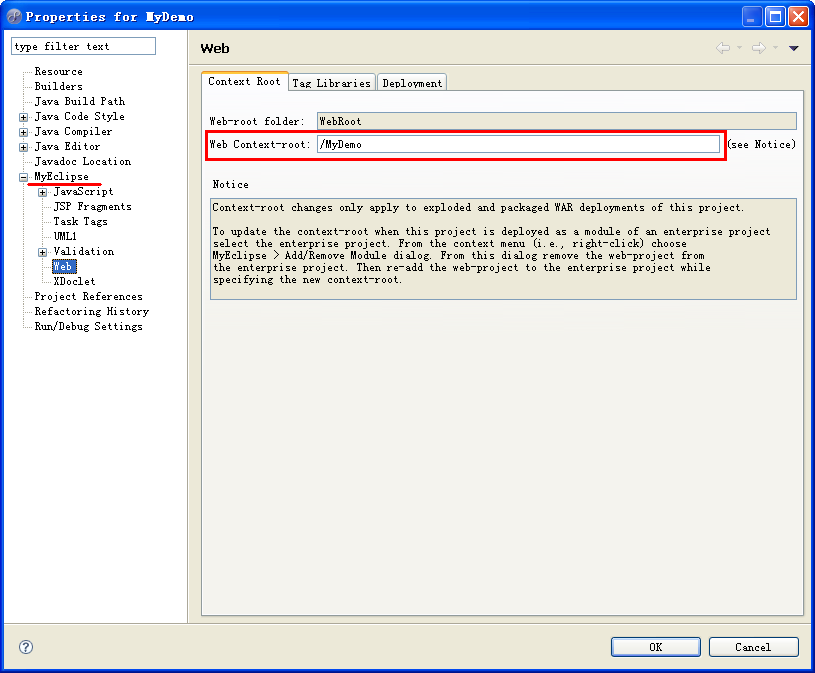The height and width of the screenshot is (673, 815).
Task: Click the back navigation arrow icon
Action: pyautogui.click(x=722, y=48)
